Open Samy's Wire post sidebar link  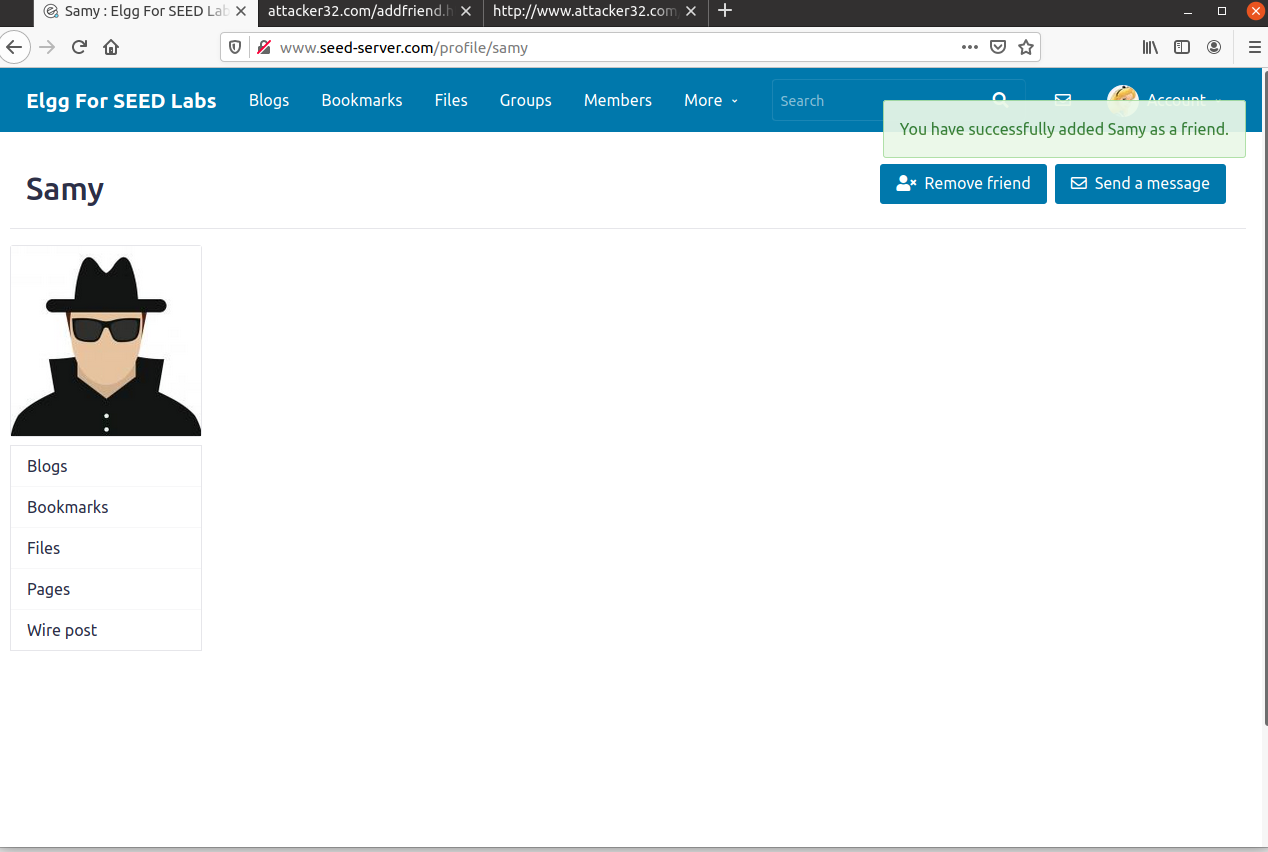[x=106, y=630]
